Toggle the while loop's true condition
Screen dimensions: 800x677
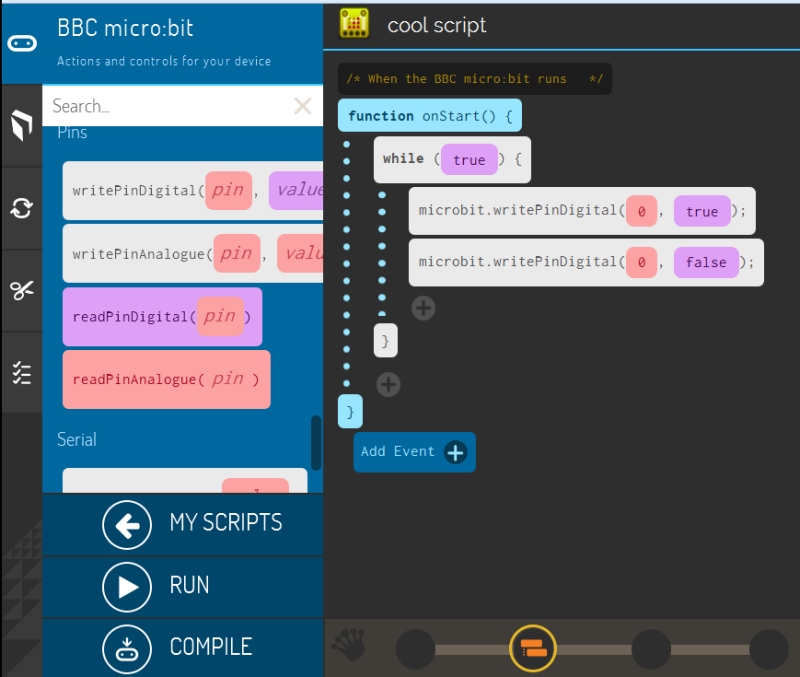click(x=469, y=159)
